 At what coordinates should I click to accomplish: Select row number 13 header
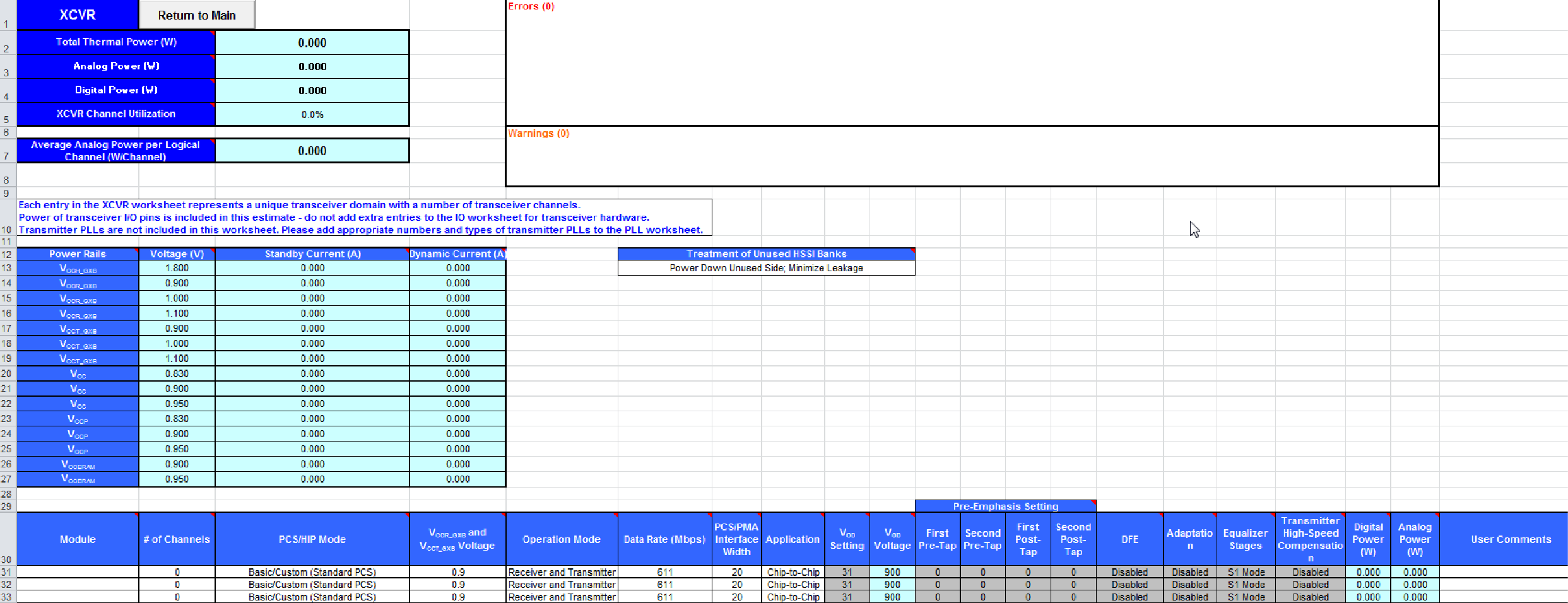[7, 268]
